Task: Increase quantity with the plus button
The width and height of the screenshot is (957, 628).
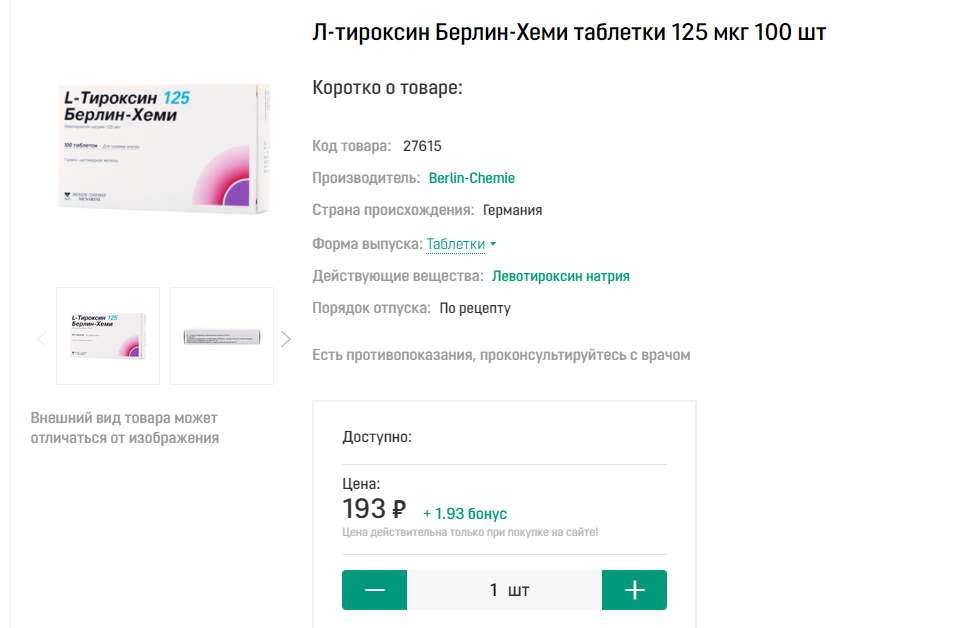Action: click(634, 590)
